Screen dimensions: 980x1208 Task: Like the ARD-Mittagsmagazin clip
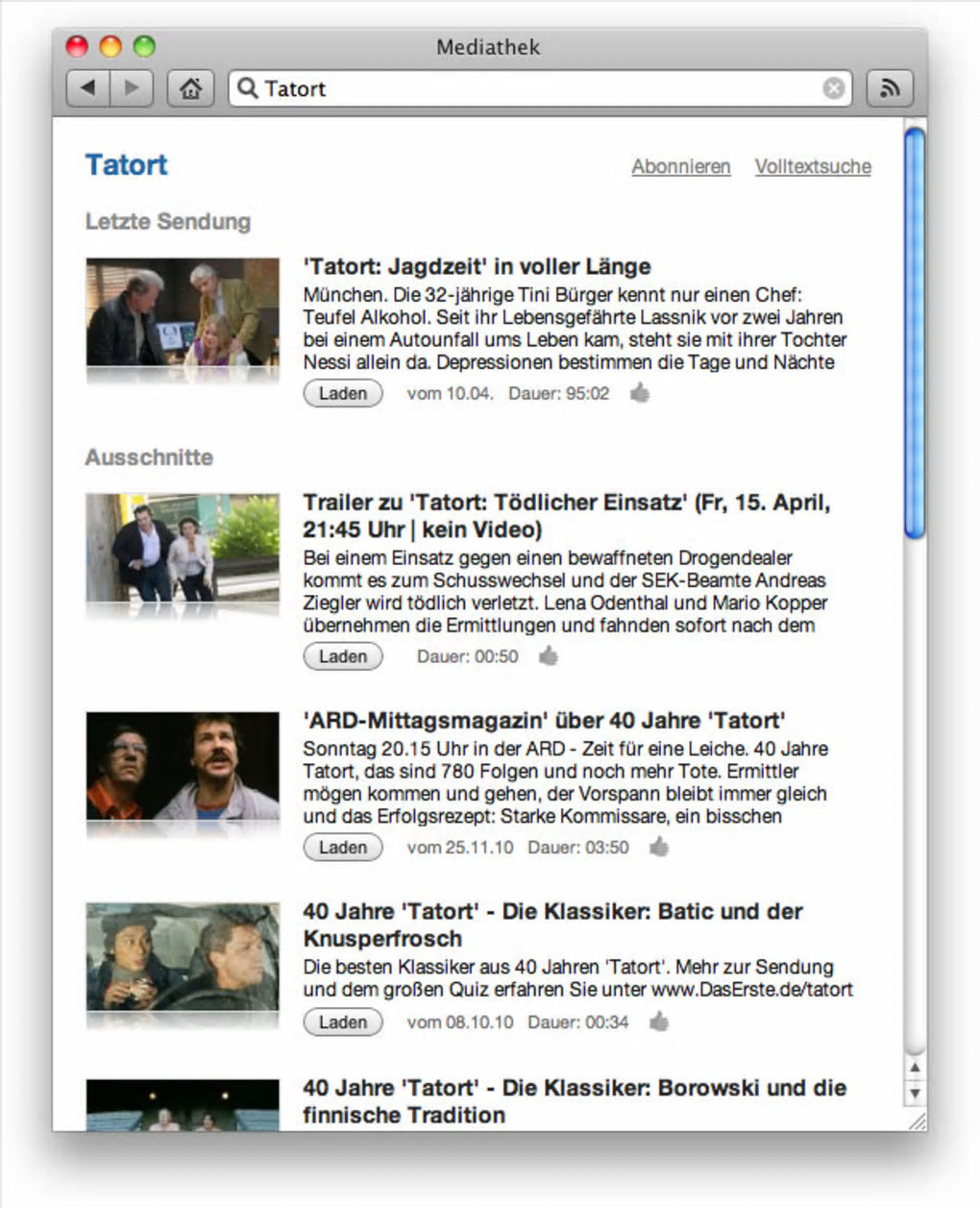coord(659,847)
